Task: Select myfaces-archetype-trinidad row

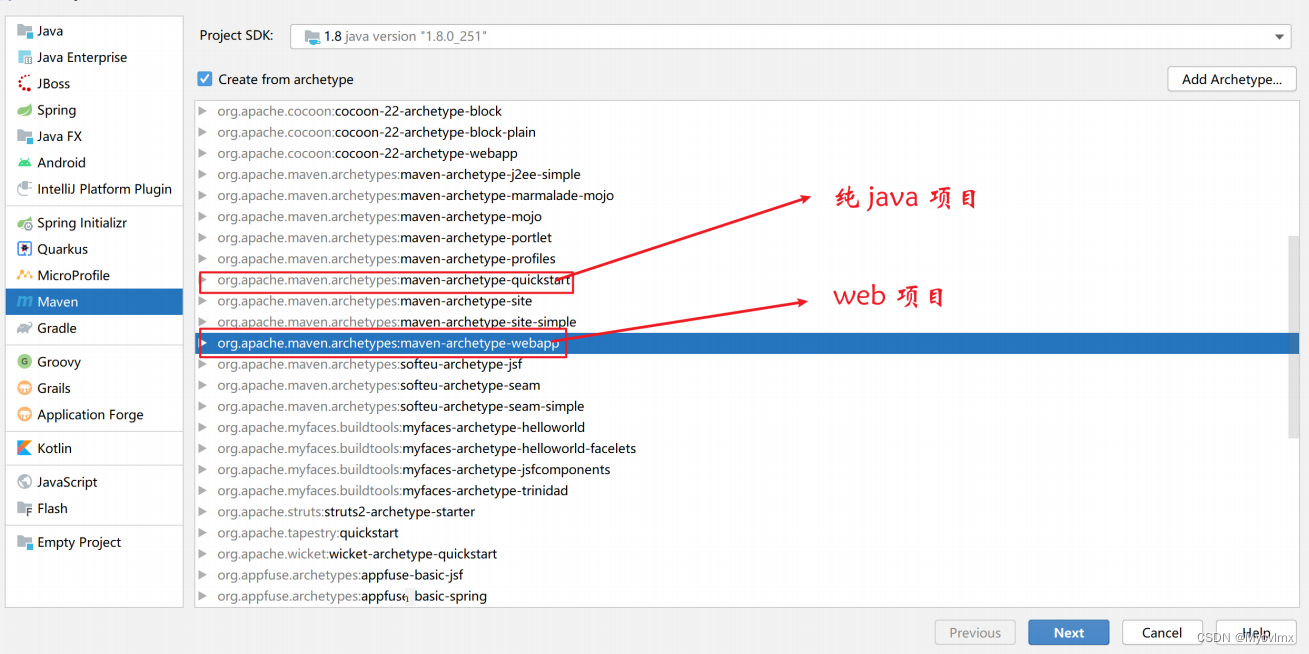Action: coord(746,490)
